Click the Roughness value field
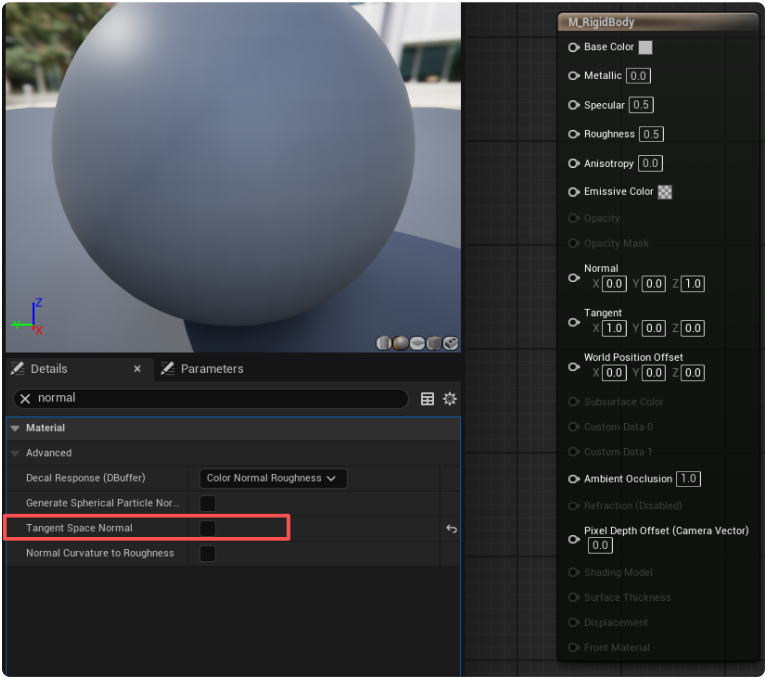 pos(651,134)
